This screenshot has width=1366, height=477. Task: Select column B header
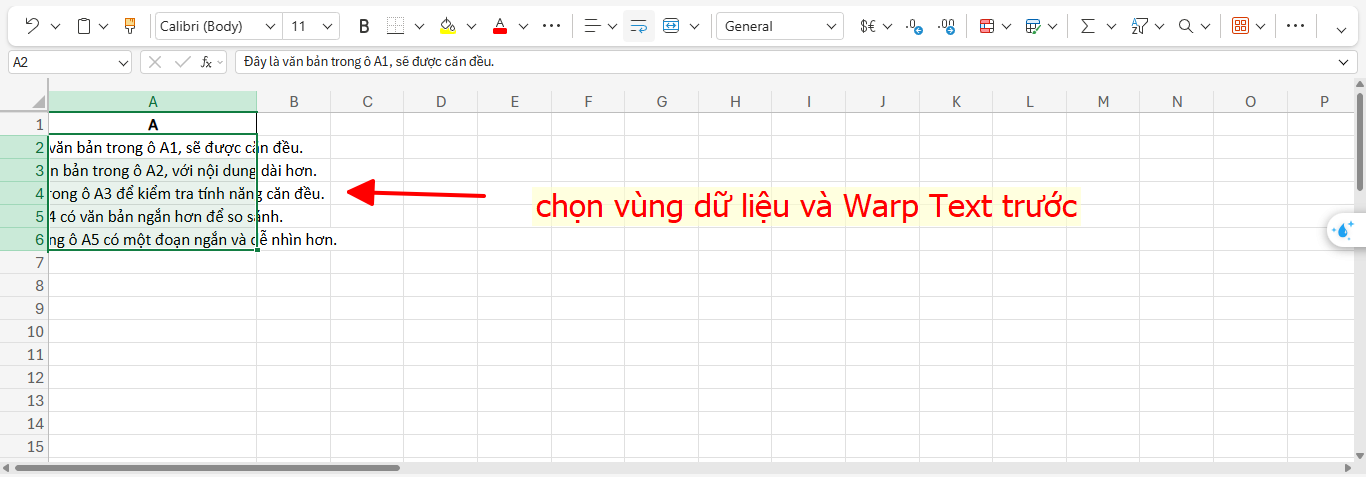(x=294, y=101)
